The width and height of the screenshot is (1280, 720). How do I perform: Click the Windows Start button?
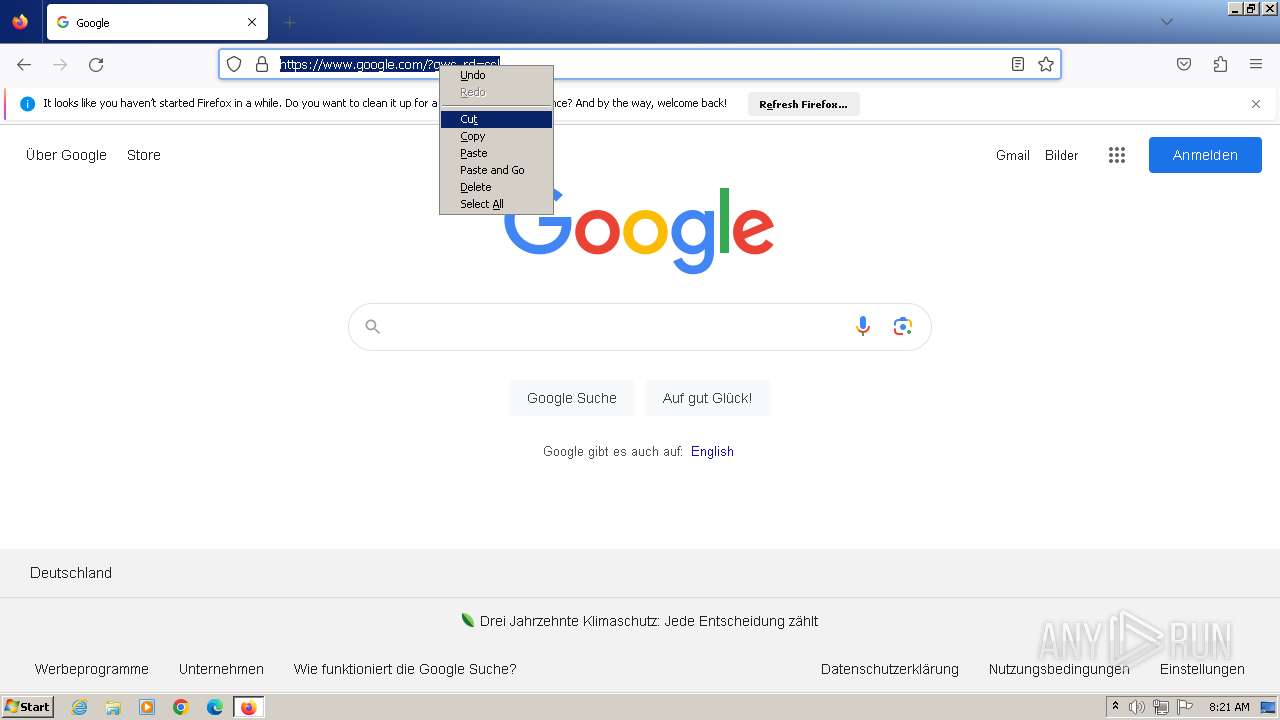click(x=28, y=707)
